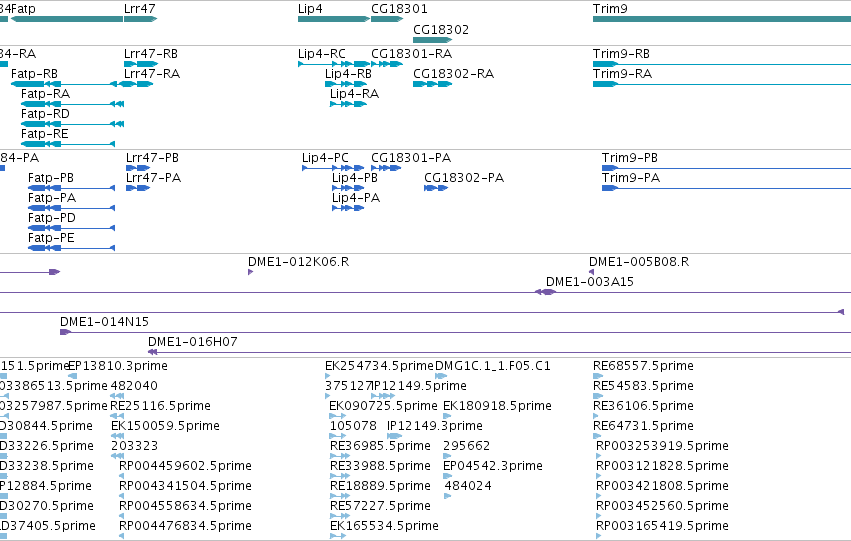This screenshot has width=851, height=541.
Task: Click transcript Fatp-RA label
Action: coord(46,94)
